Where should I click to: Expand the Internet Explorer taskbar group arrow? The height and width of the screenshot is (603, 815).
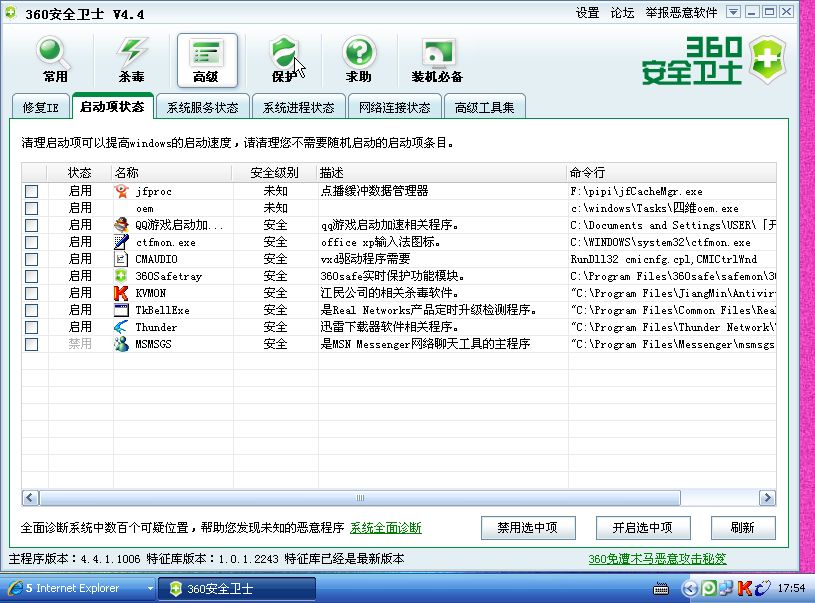(150, 588)
